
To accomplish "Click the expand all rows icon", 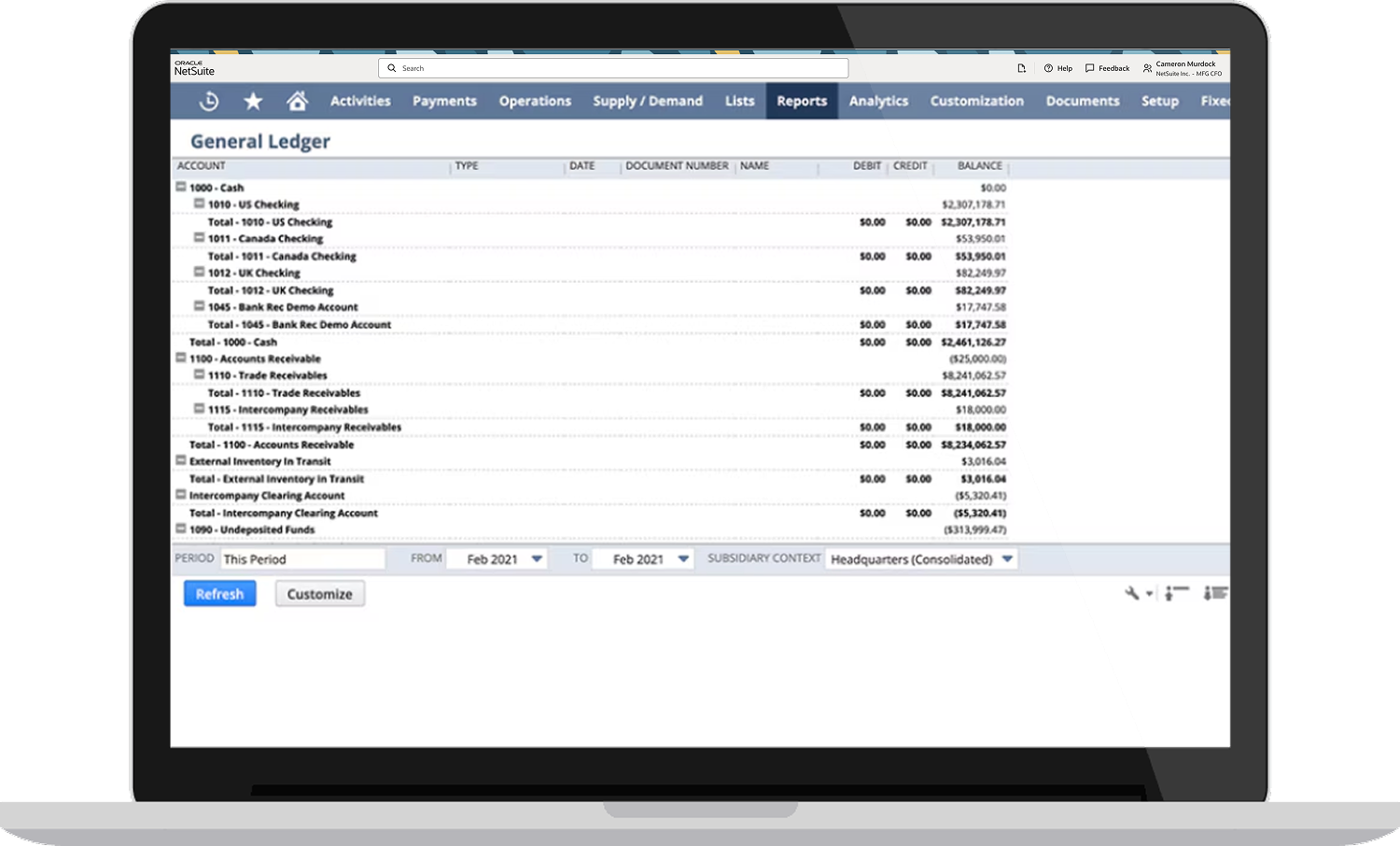I will coord(1215,593).
